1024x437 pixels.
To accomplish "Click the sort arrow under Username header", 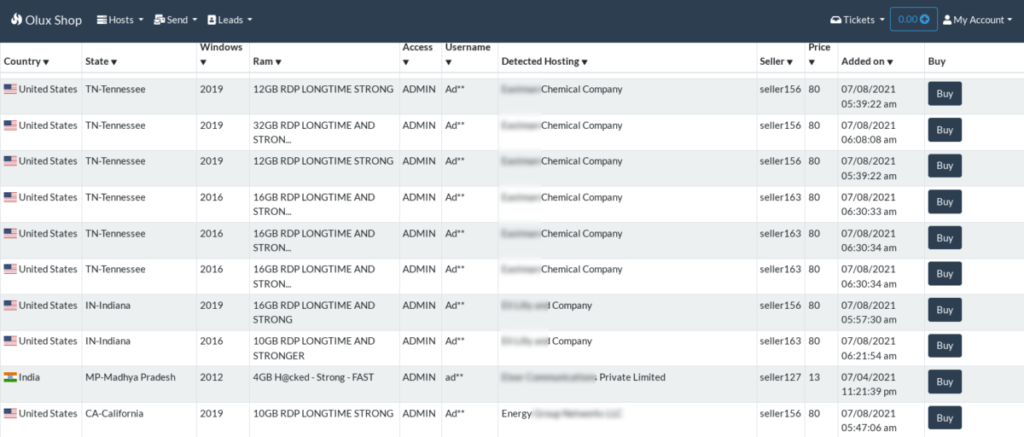I will point(448,62).
